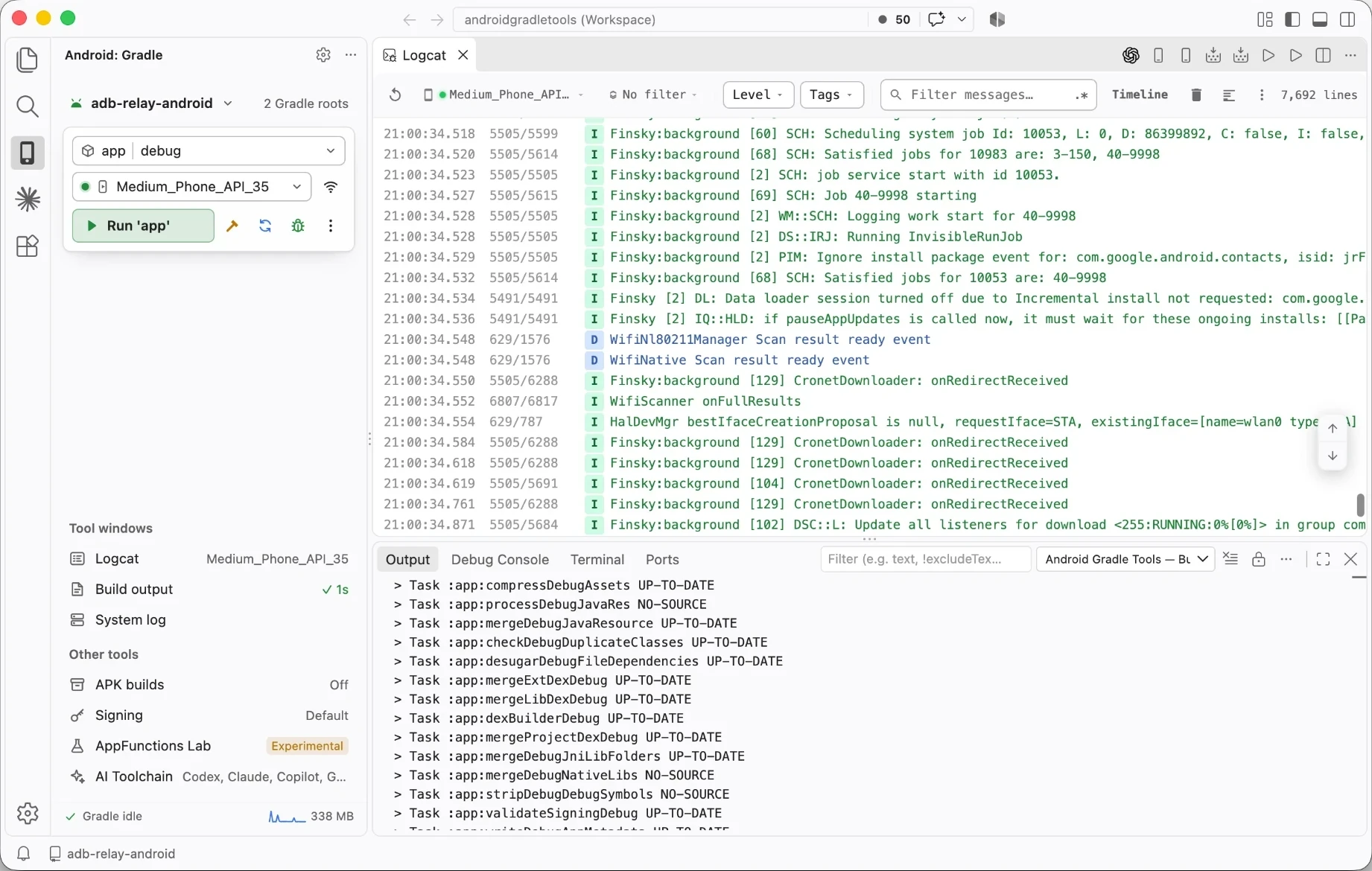This screenshot has height=871, width=1372.
Task: Click the Logcat vertical scrollbar thumb
Action: click(1360, 505)
